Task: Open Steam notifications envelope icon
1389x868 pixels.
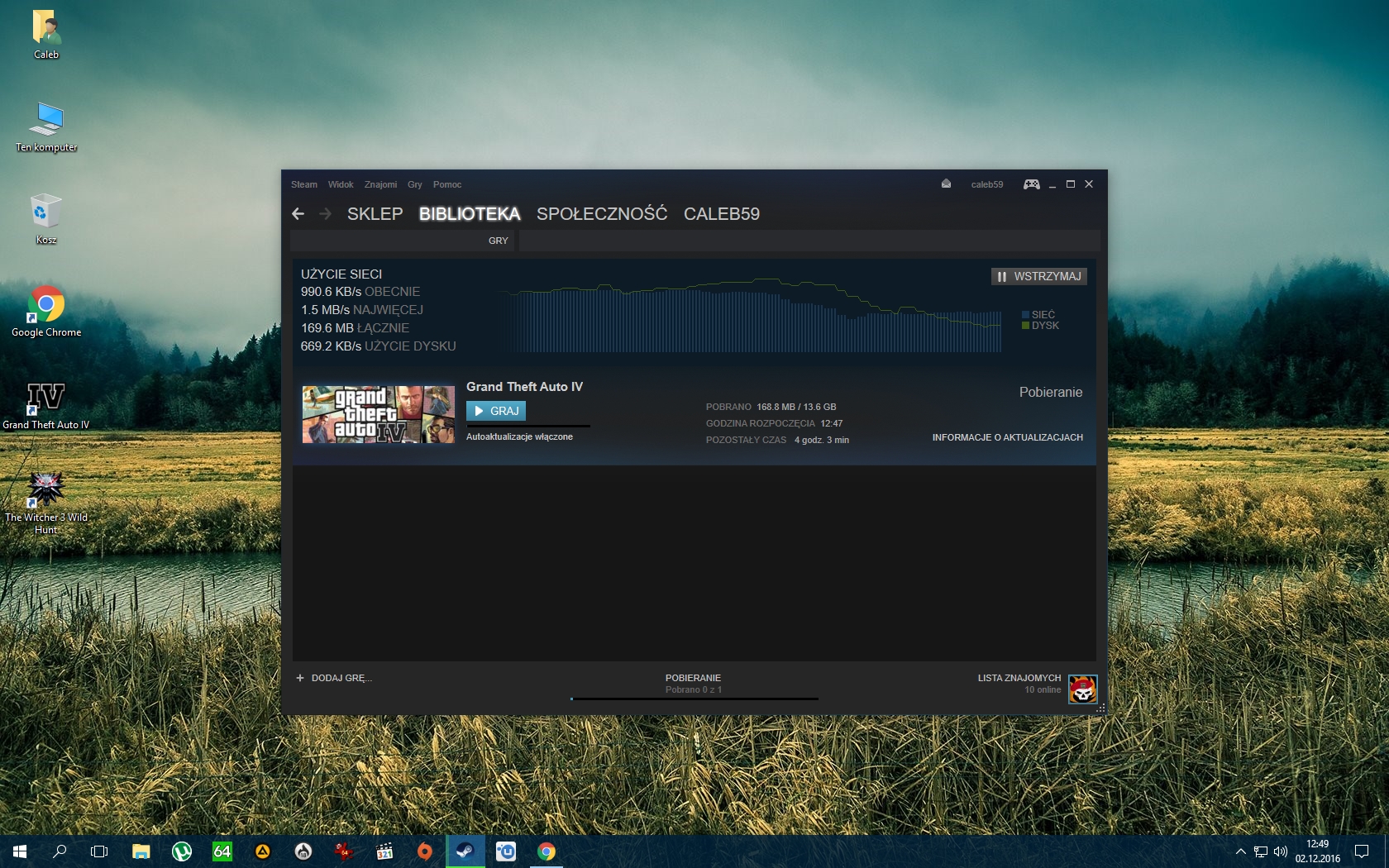Action: [x=946, y=184]
